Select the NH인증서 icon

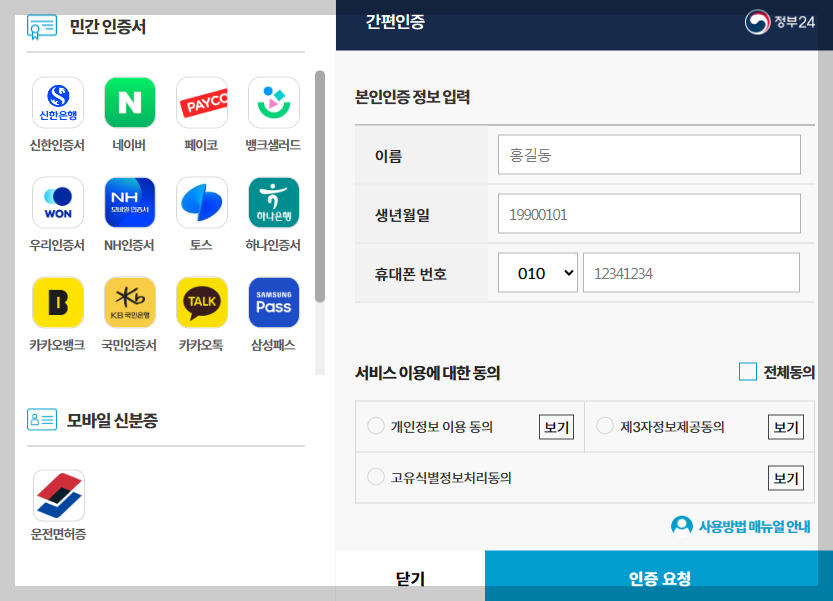pyautogui.click(x=129, y=203)
